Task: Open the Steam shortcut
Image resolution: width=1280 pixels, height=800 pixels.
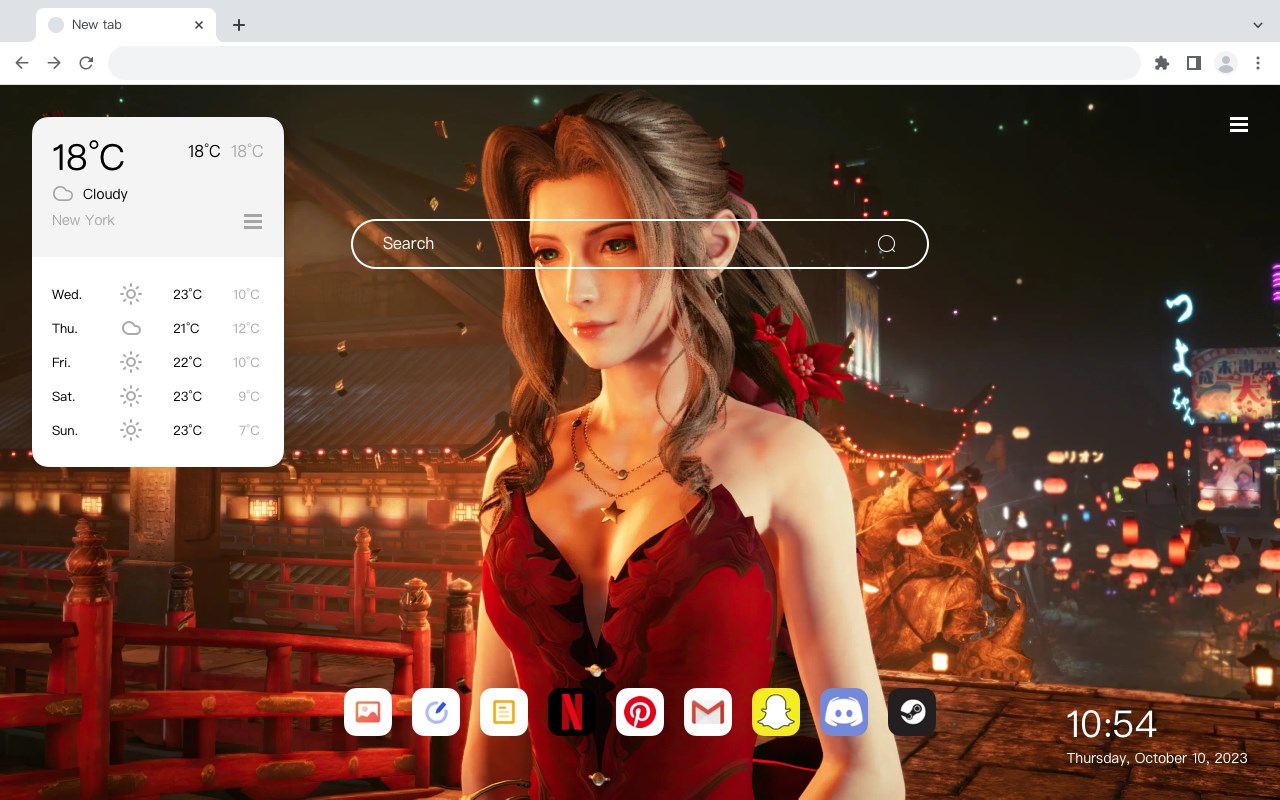Action: [912, 712]
